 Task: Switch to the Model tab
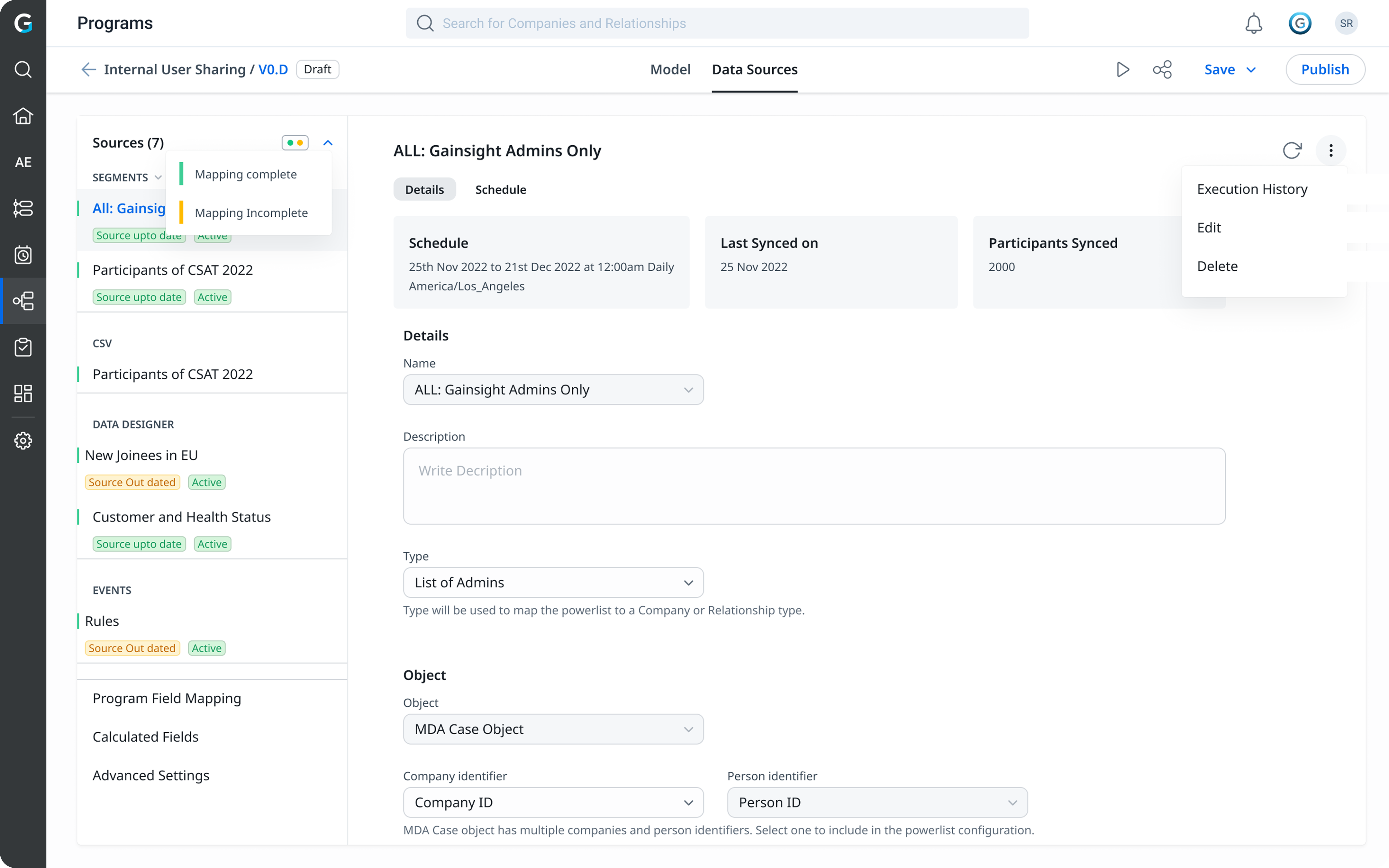[670, 69]
